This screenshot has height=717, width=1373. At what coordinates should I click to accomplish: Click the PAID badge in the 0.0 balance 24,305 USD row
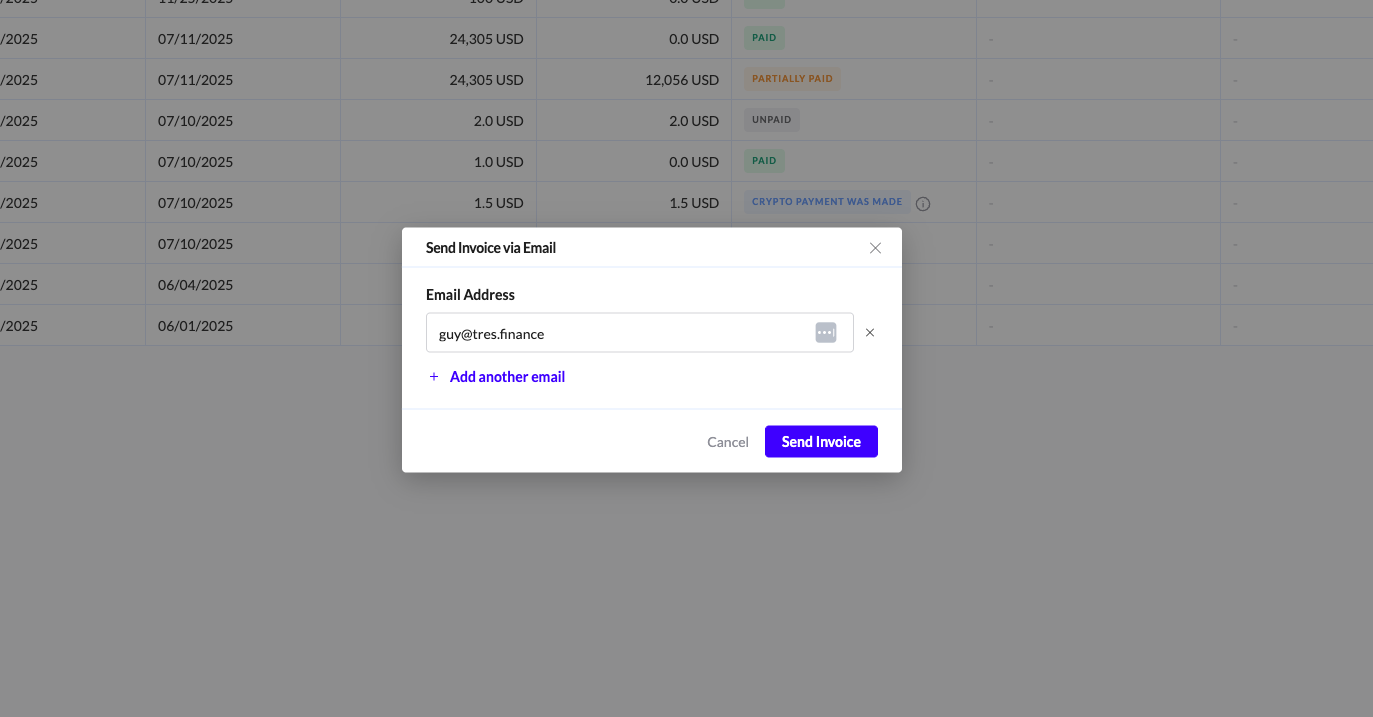point(764,38)
